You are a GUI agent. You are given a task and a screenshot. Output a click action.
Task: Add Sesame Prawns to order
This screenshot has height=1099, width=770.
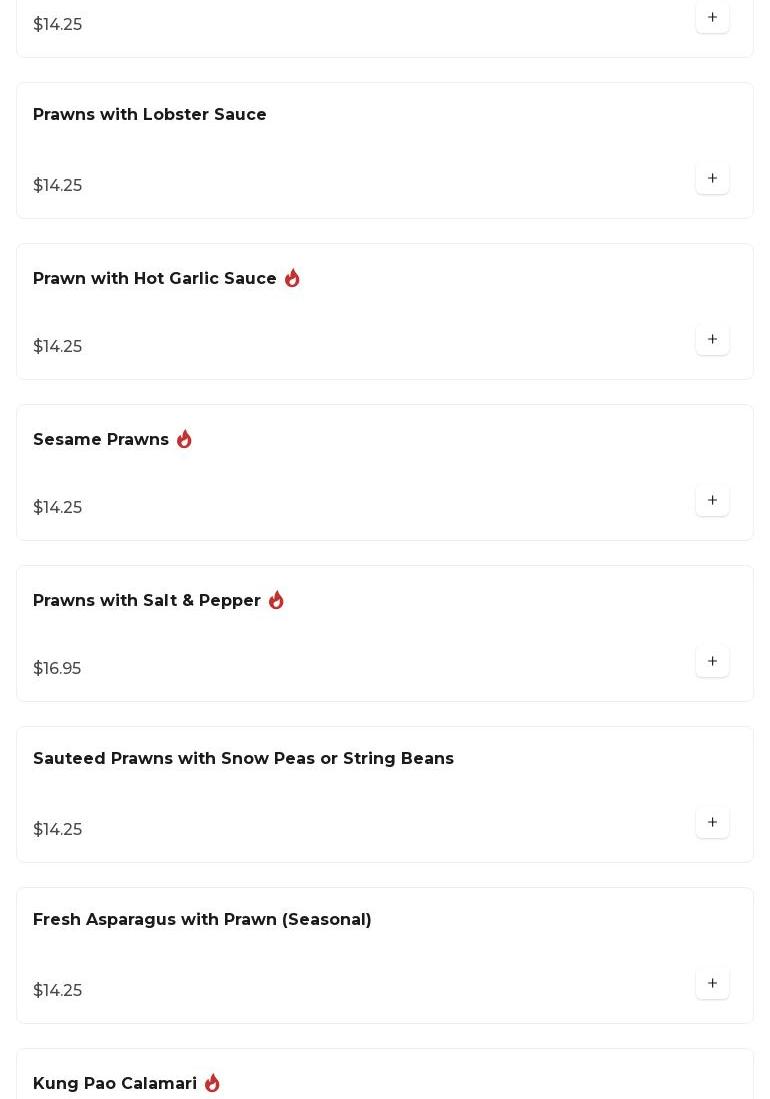pyautogui.click(x=712, y=500)
